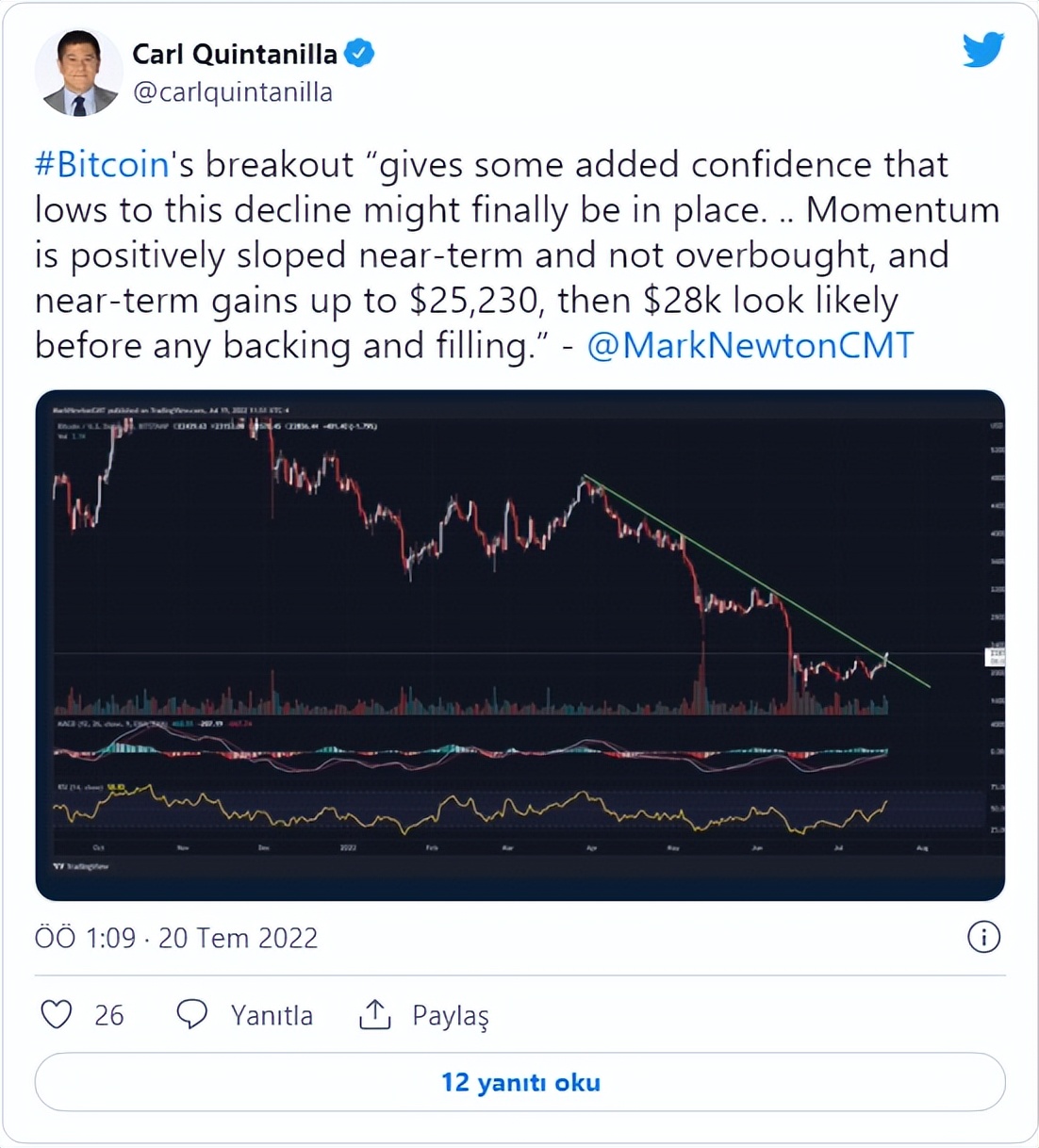Viewport: 1039px width, 1148px height.
Task: Click the yellow RSI line in chart
Action: [471, 810]
